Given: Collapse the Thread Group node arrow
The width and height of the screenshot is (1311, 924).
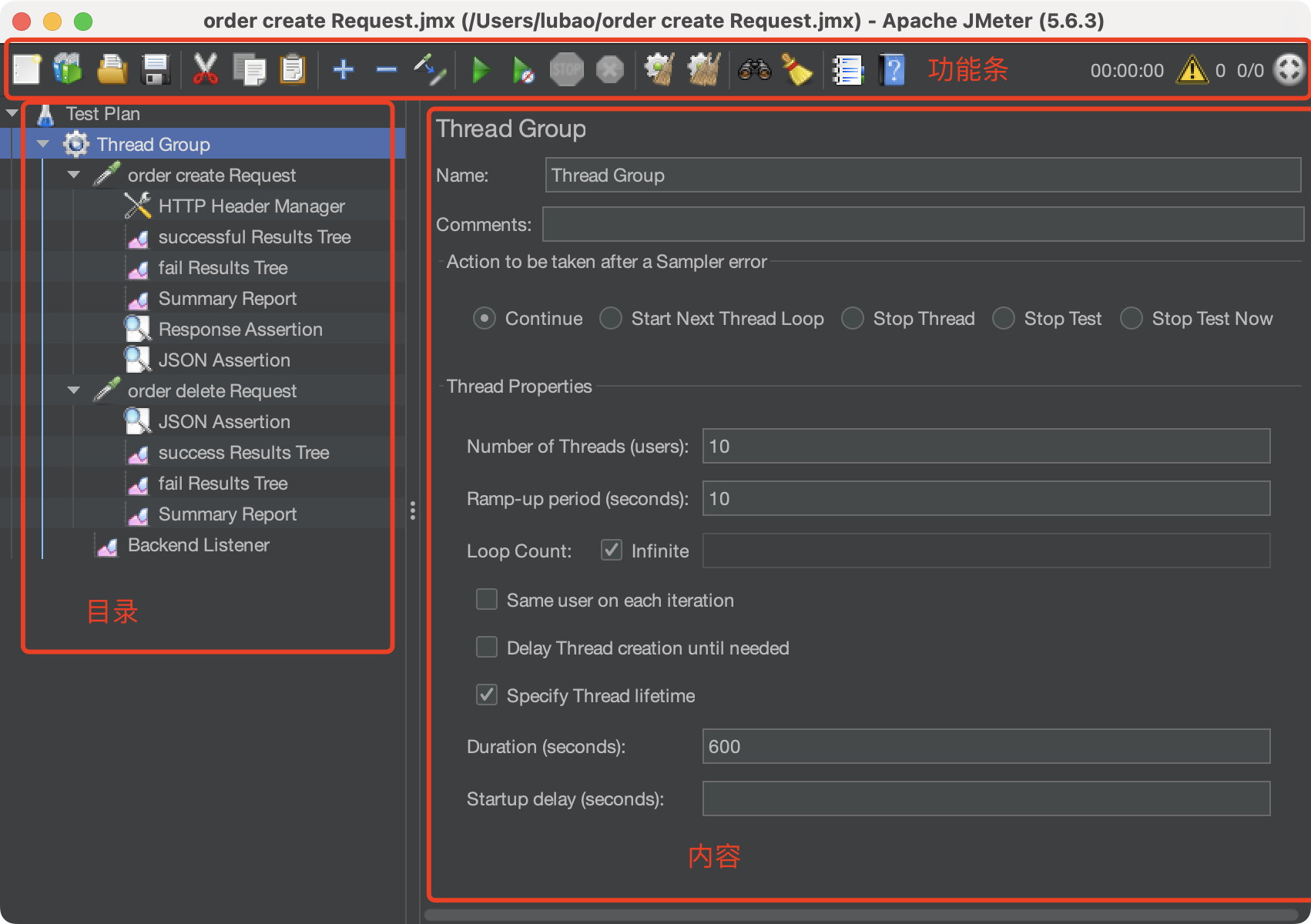Looking at the screenshot, I should [43, 144].
